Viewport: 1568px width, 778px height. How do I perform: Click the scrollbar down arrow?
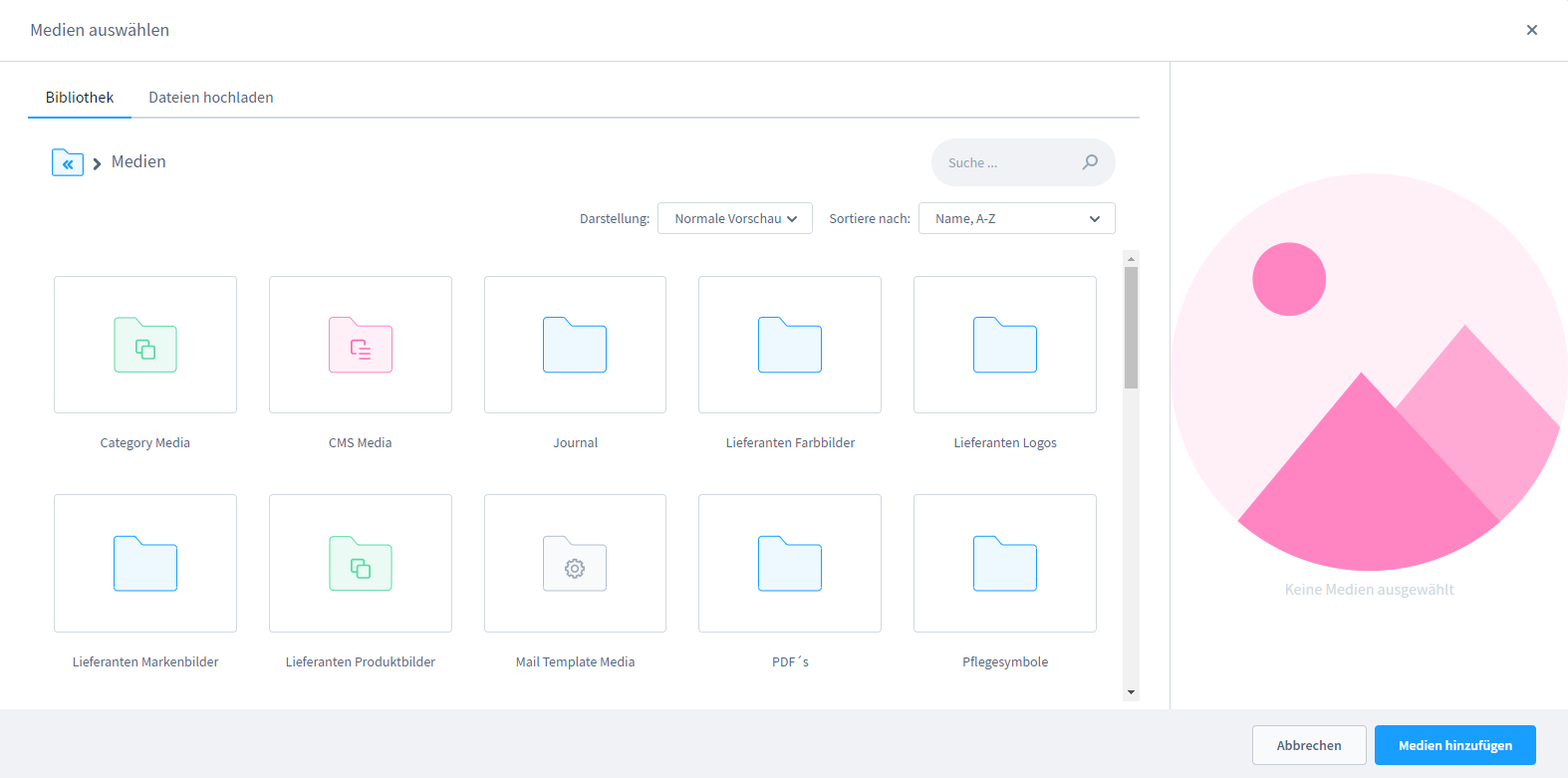click(1131, 692)
